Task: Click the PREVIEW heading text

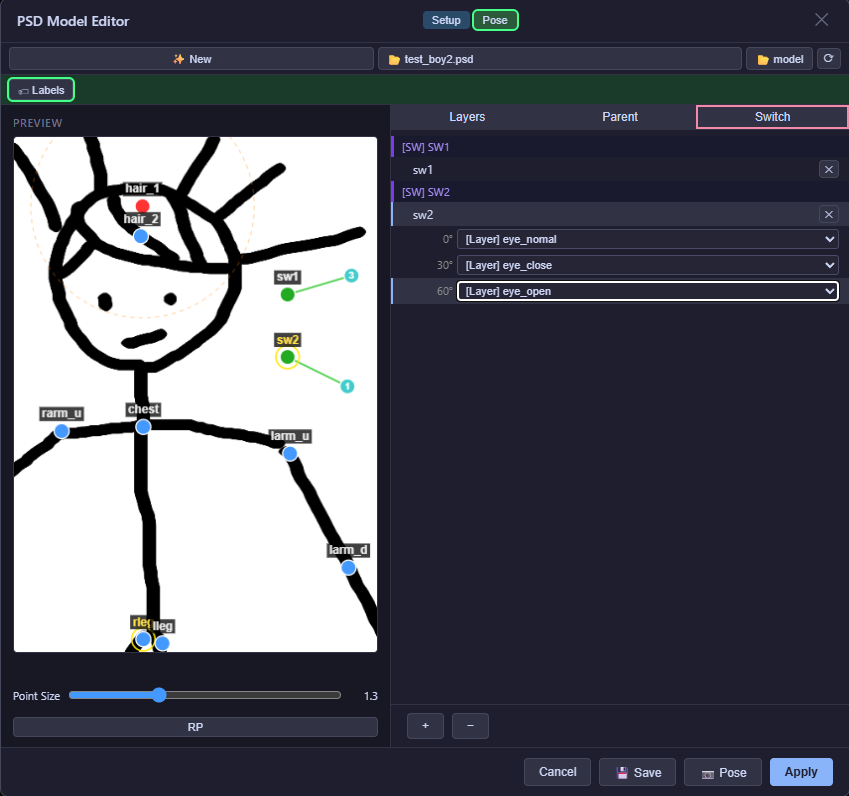Action: (x=37, y=123)
